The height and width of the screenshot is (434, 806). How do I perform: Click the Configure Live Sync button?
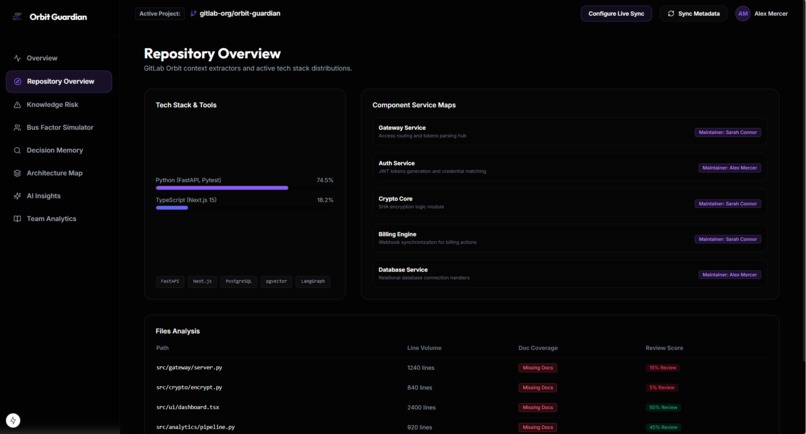pyautogui.click(x=616, y=13)
